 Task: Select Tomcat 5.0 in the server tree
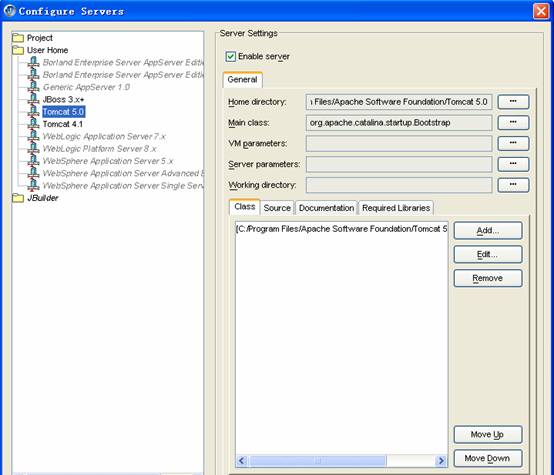point(64,112)
